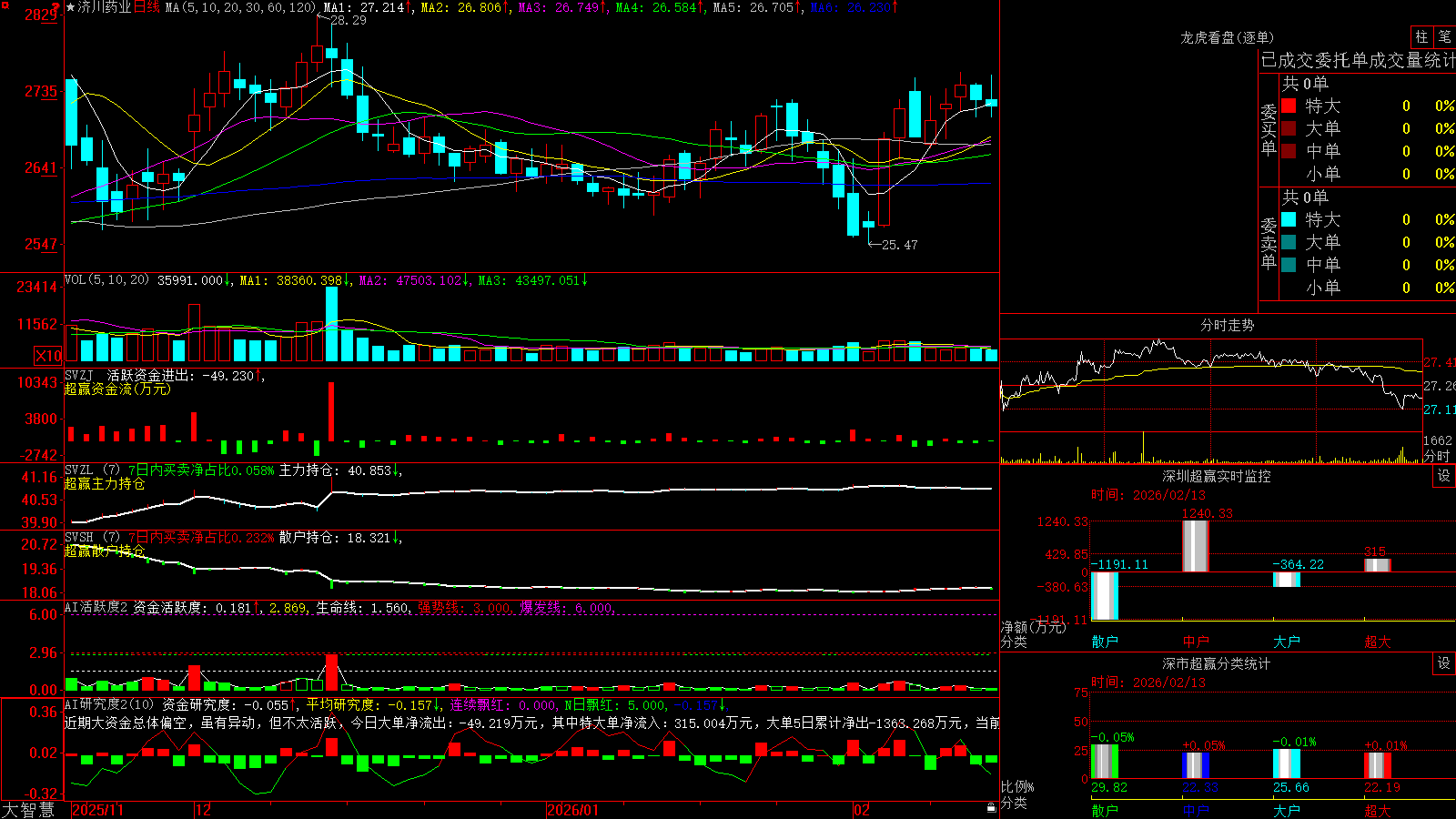1456x819 pixels.
Task: Click the 主力持仓: 40.853 value
Action: click(335, 470)
